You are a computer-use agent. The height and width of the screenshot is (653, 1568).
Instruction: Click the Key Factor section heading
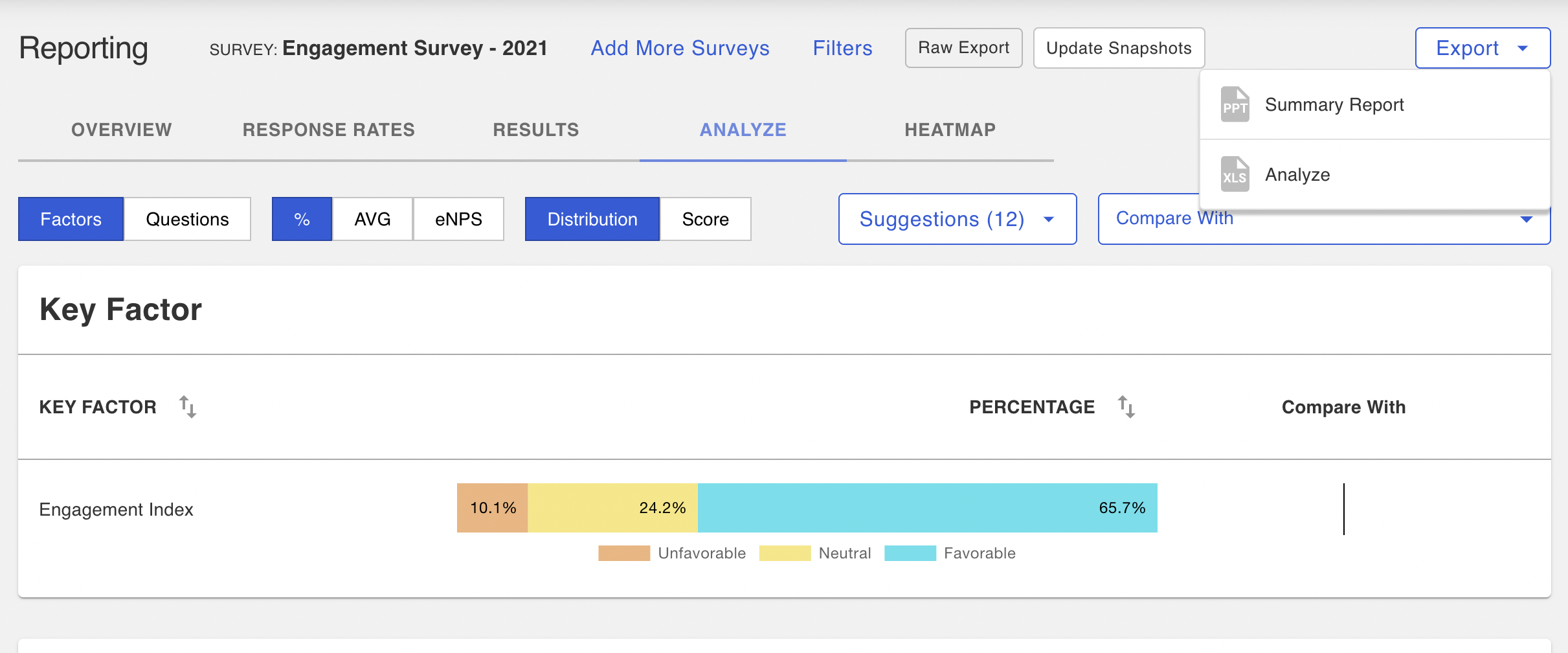(121, 310)
